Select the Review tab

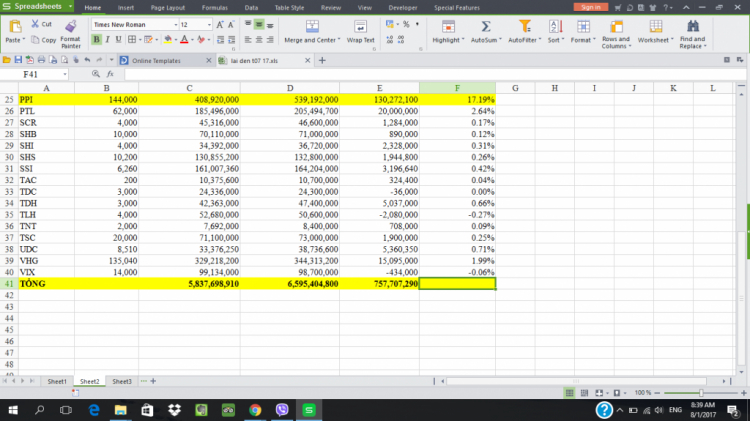click(x=331, y=8)
